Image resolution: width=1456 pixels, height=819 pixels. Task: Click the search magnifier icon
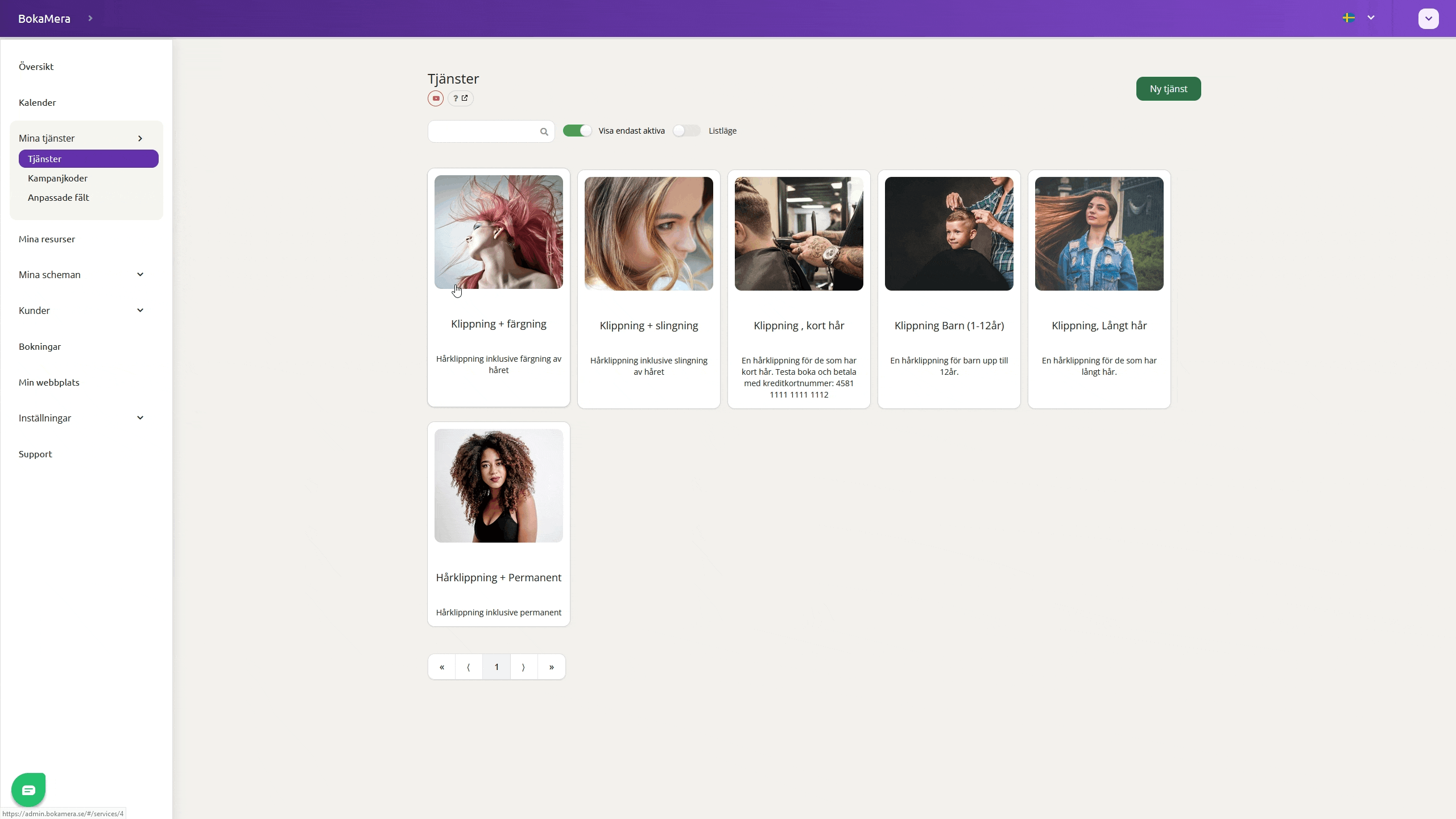[544, 132]
